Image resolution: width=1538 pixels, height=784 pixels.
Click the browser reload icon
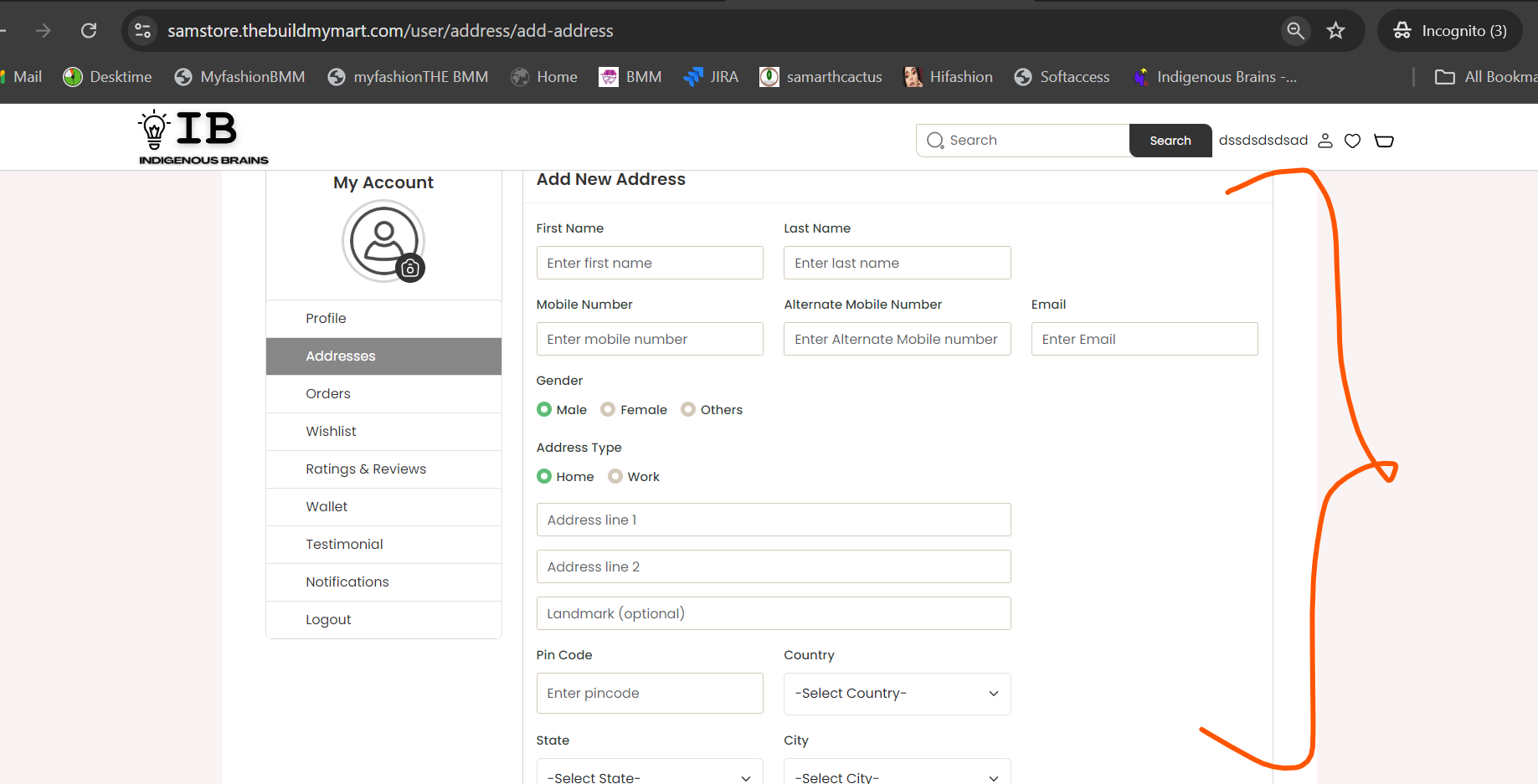pyautogui.click(x=89, y=31)
